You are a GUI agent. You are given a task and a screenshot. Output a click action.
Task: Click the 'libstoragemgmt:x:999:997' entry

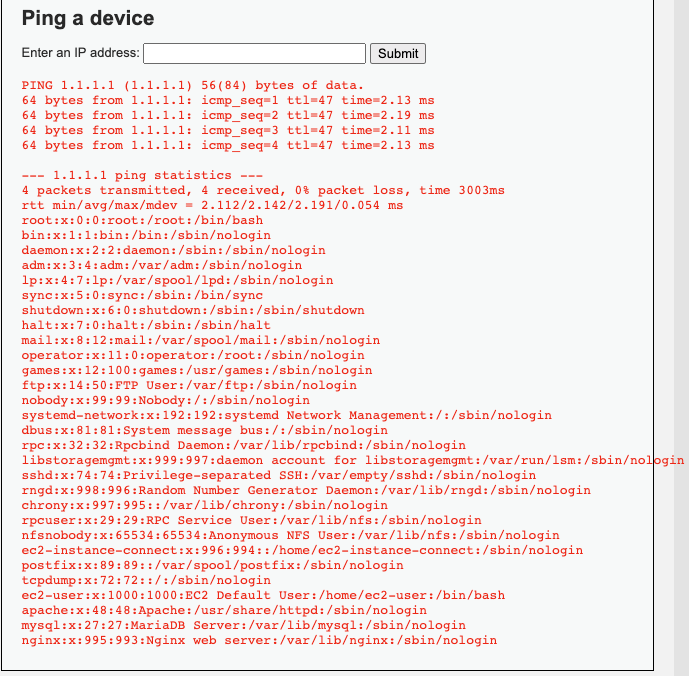(x=353, y=459)
